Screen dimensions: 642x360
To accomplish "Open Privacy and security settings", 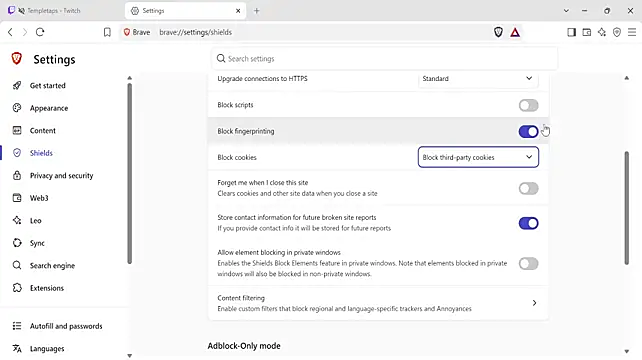I will pyautogui.click(x=61, y=175).
